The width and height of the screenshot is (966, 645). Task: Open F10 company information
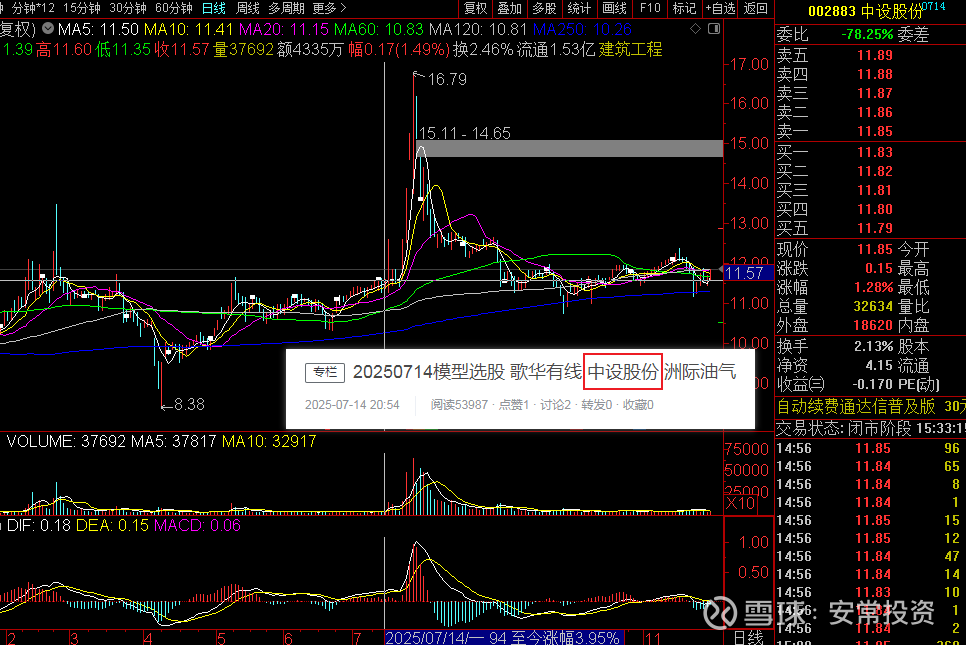[x=649, y=8]
